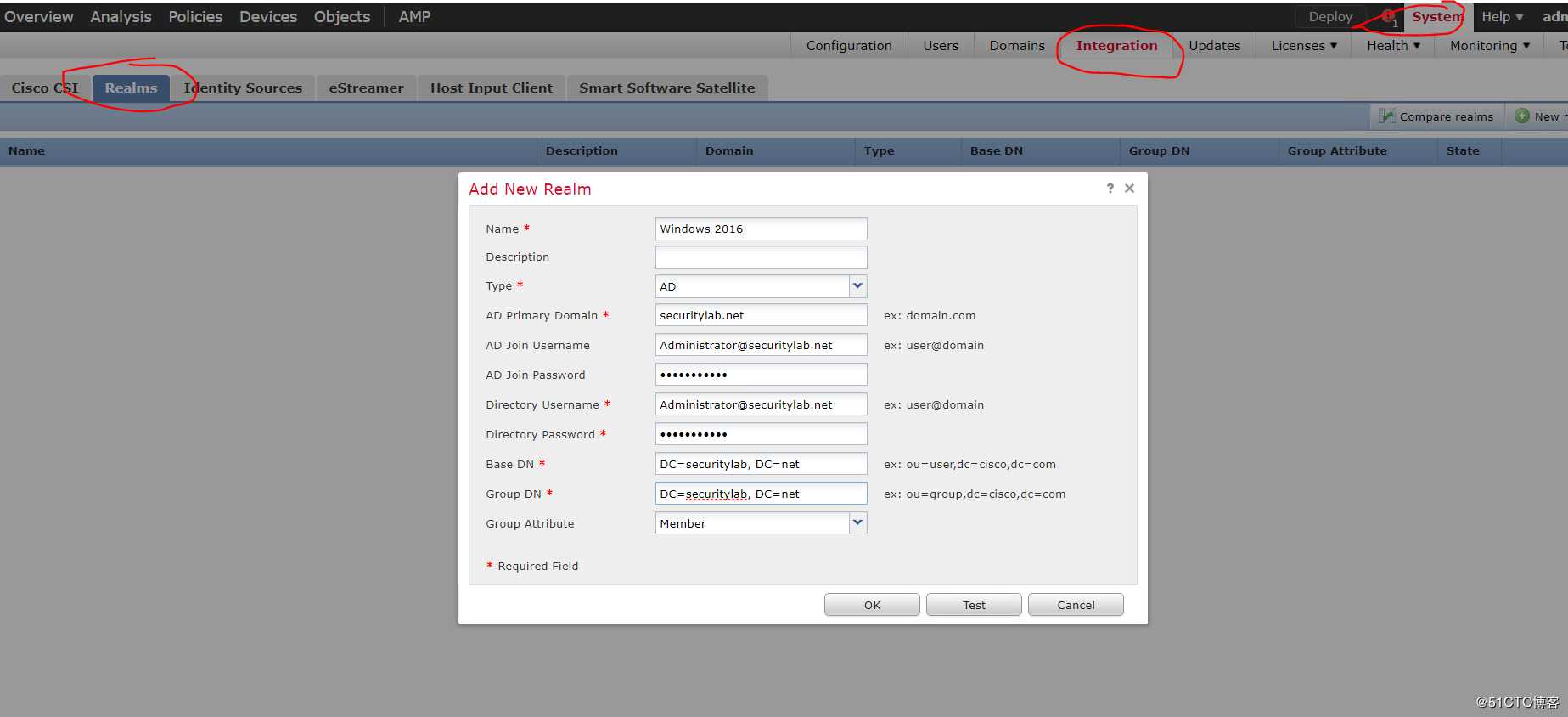This screenshot has height=717, width=1568.
Task: Click the help question mark in Add New Realm dialog
Action: tap(1110, 189)
